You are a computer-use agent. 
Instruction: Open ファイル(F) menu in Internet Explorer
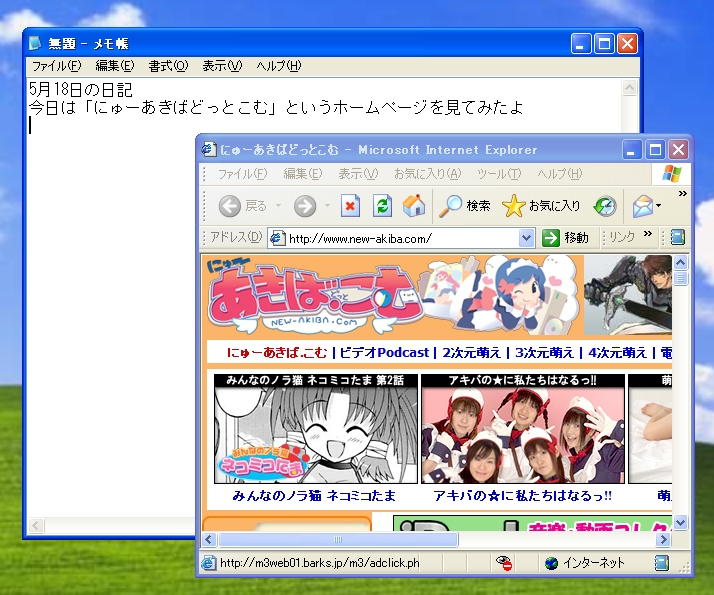click(x=242, y=174)
